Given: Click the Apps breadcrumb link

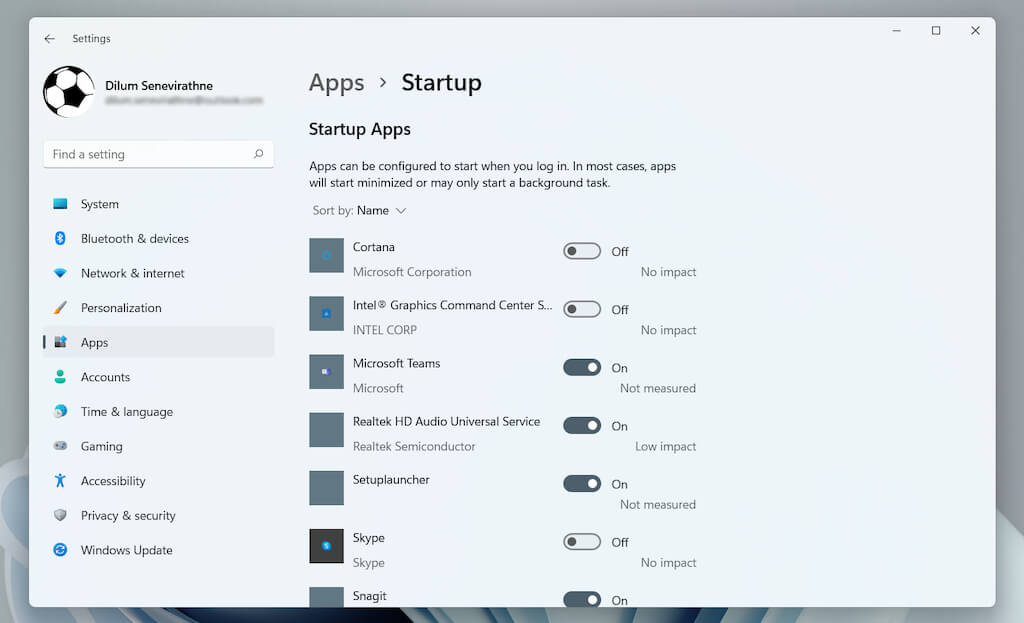Looking at the screenshot, I should (x=336, y=83).
